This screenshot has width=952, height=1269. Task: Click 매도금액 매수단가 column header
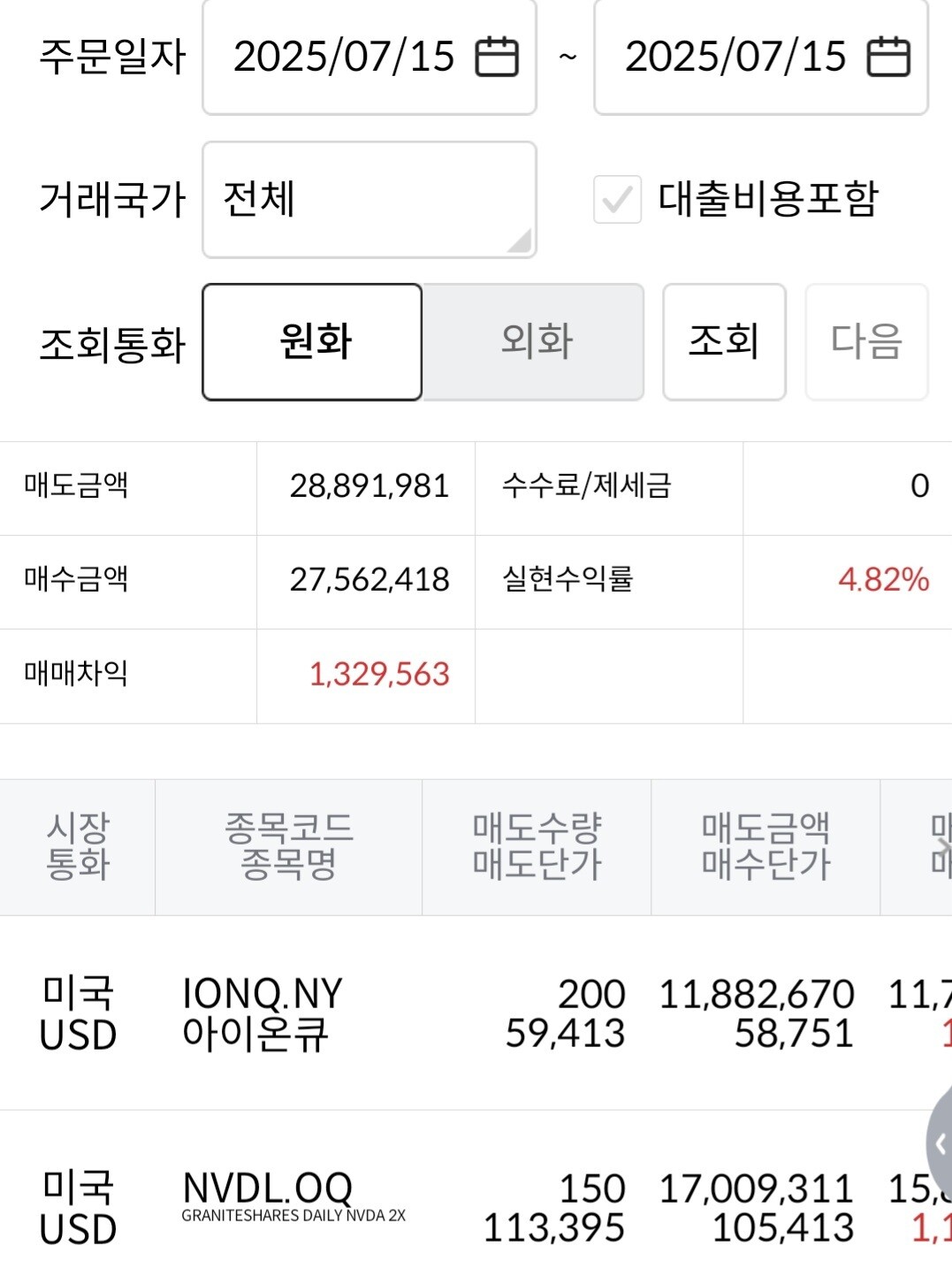point(765,846)
